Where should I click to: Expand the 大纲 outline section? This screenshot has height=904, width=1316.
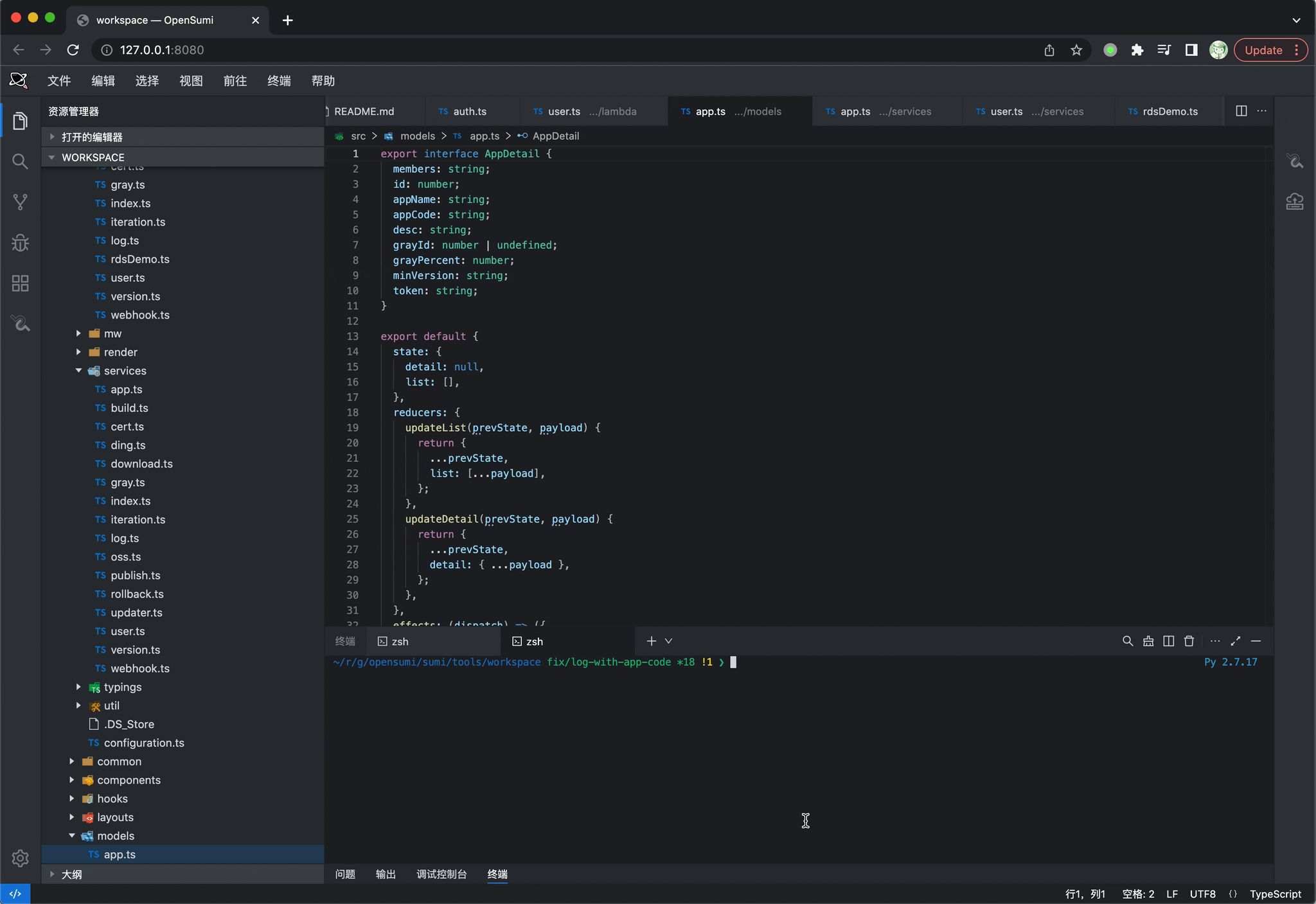182,874
